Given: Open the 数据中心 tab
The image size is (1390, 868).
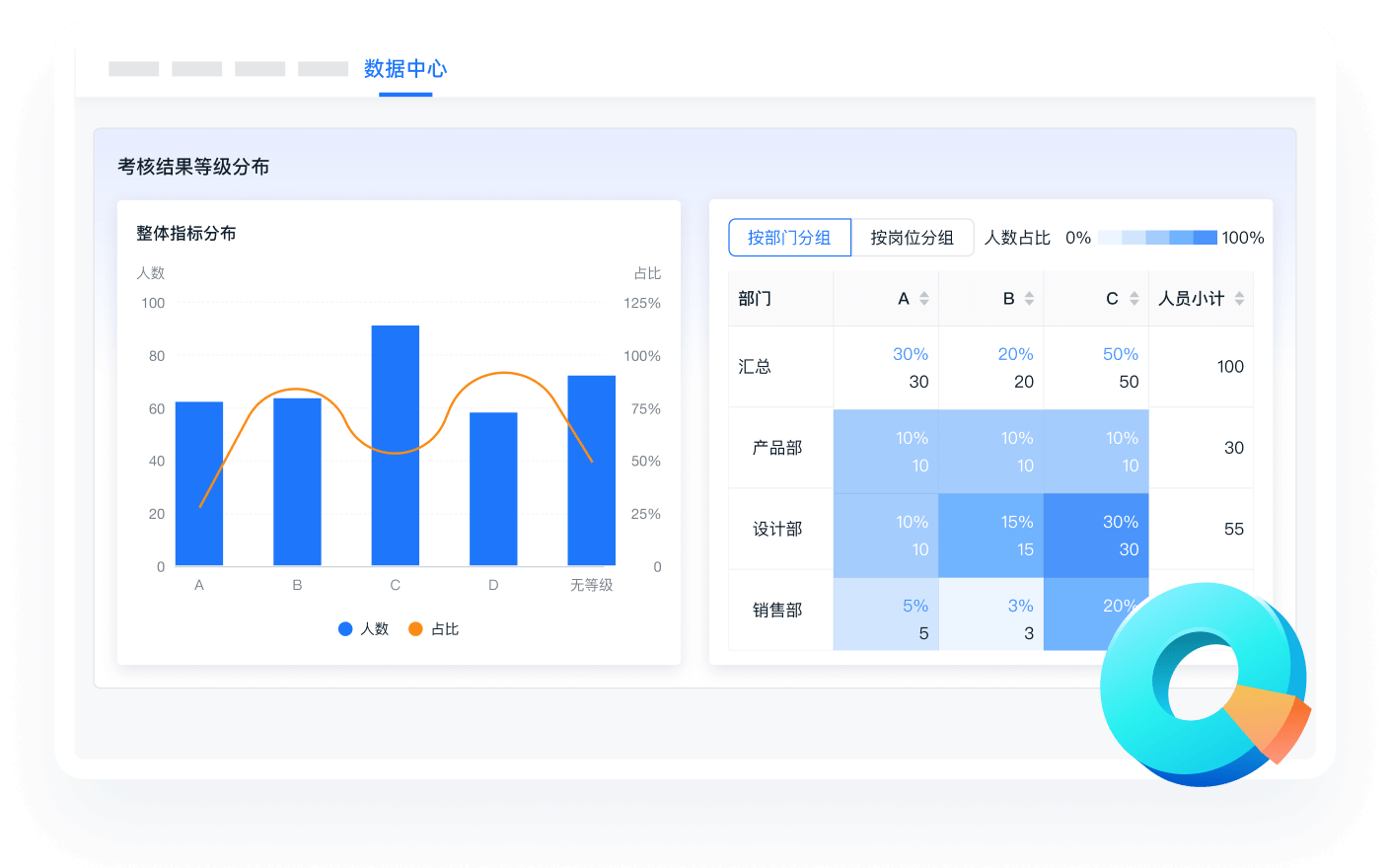Looking at the screenshot, I should (x=405, y=69).
